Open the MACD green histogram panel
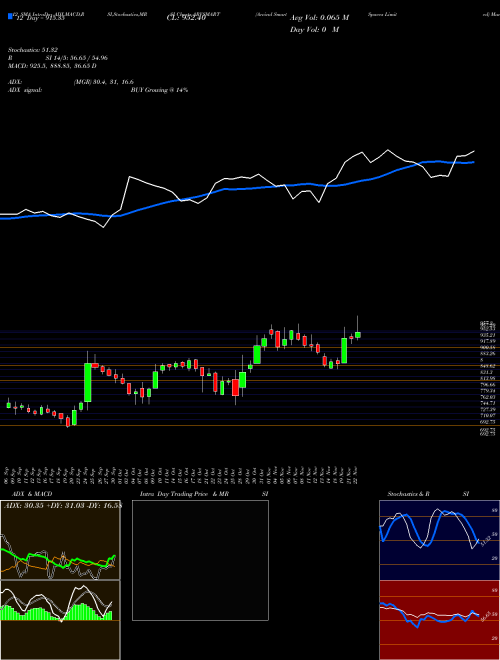500x660 pixels. 60,620
